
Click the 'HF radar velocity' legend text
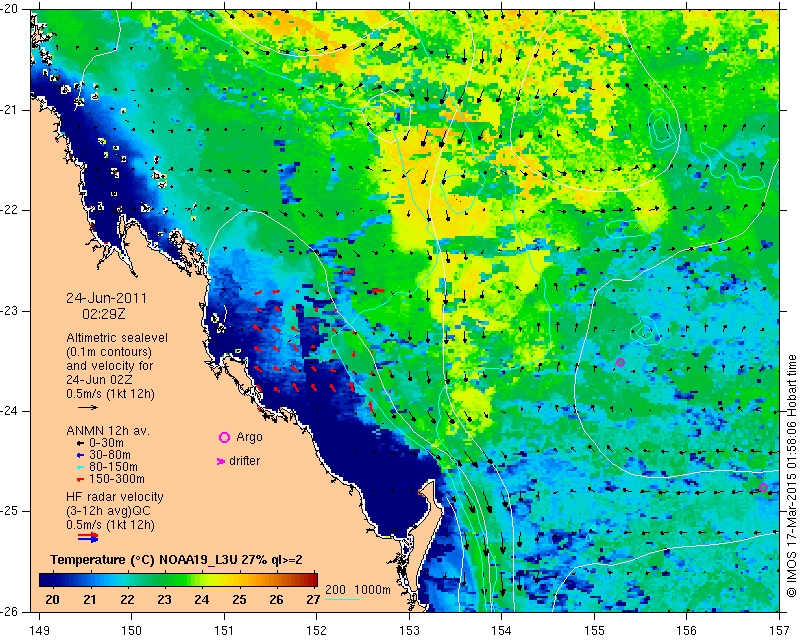point(115,497)
